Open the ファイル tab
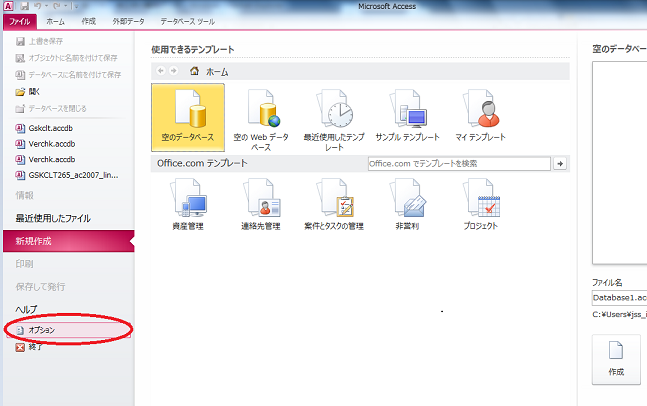 click(x=19, y=21)
